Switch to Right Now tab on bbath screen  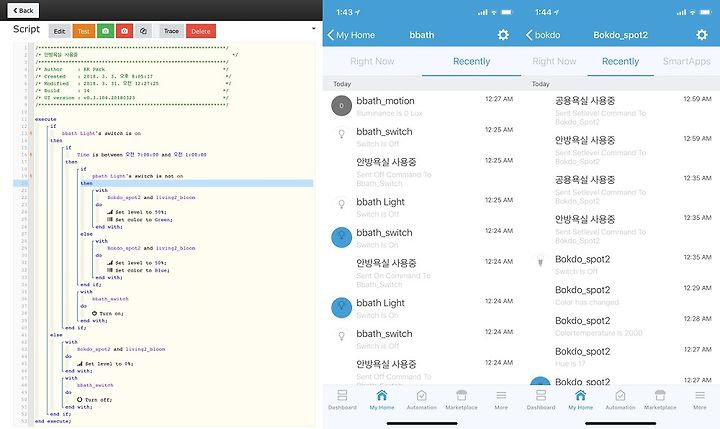tap(372, 61)
